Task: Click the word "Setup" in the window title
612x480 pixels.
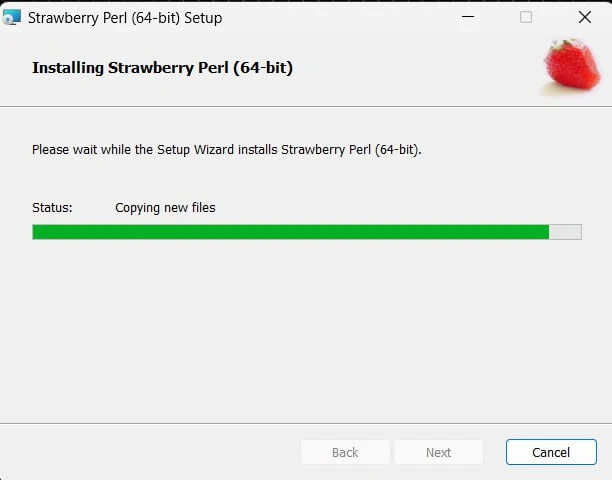Action: tap(203, 18)
